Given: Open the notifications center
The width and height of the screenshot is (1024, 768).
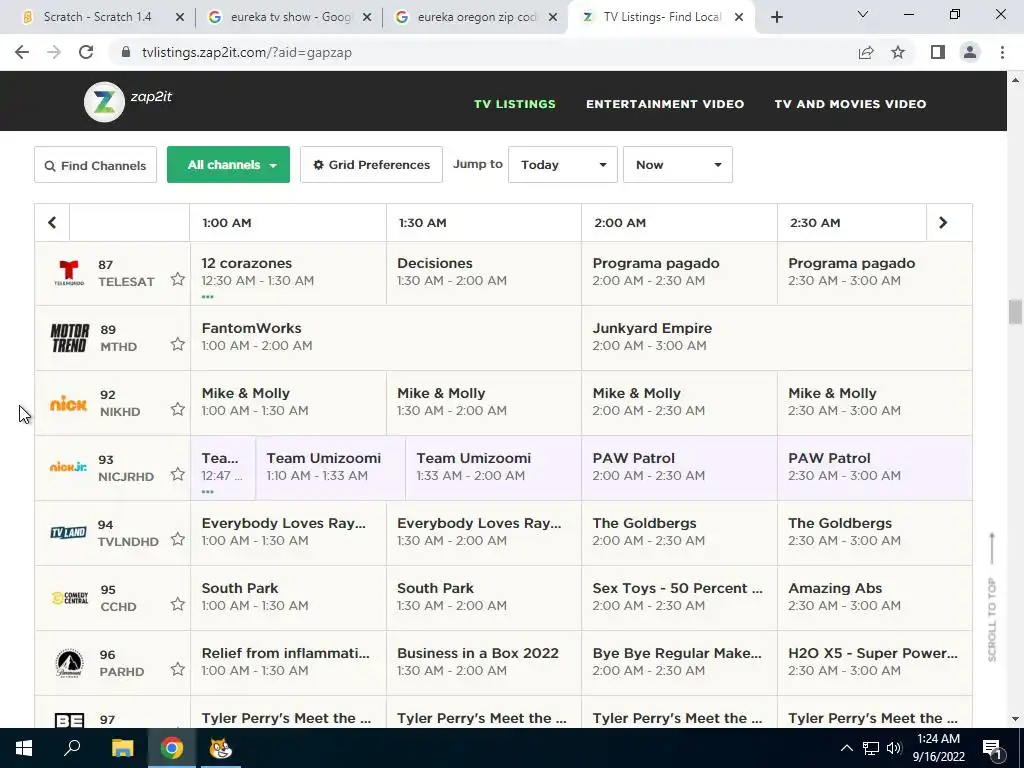Looking at the screenshot, I should tap(991, 748).
